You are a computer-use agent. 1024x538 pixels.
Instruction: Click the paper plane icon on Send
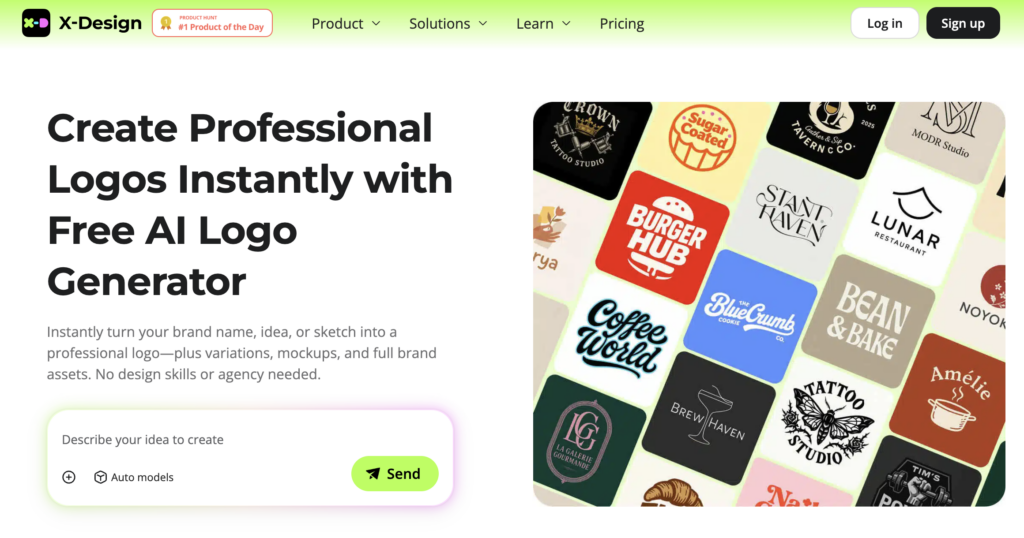click(373, 474)
